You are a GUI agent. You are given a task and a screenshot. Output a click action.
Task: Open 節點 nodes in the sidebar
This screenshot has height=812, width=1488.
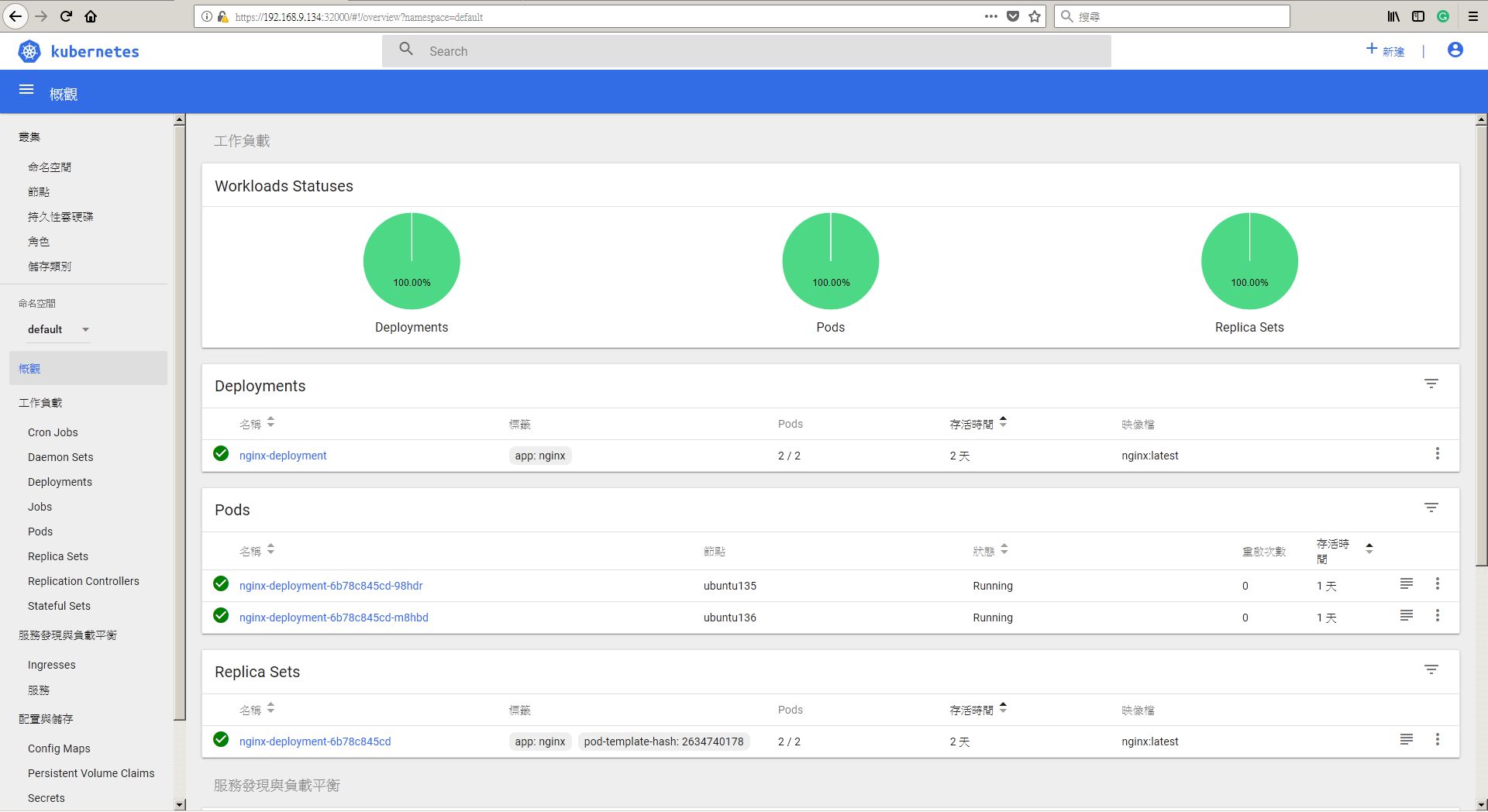(x=39, y=192)
